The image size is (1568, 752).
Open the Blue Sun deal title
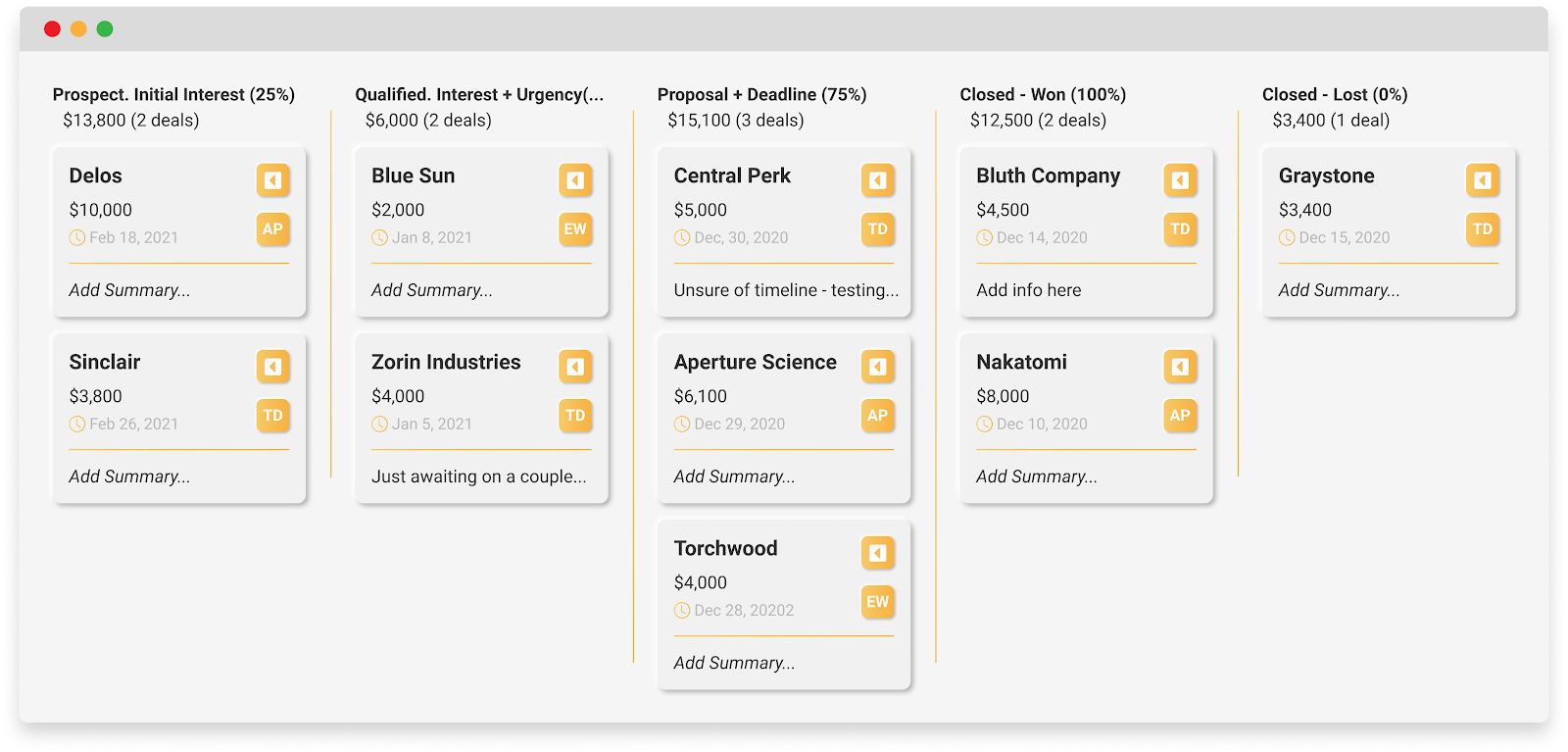414,175
